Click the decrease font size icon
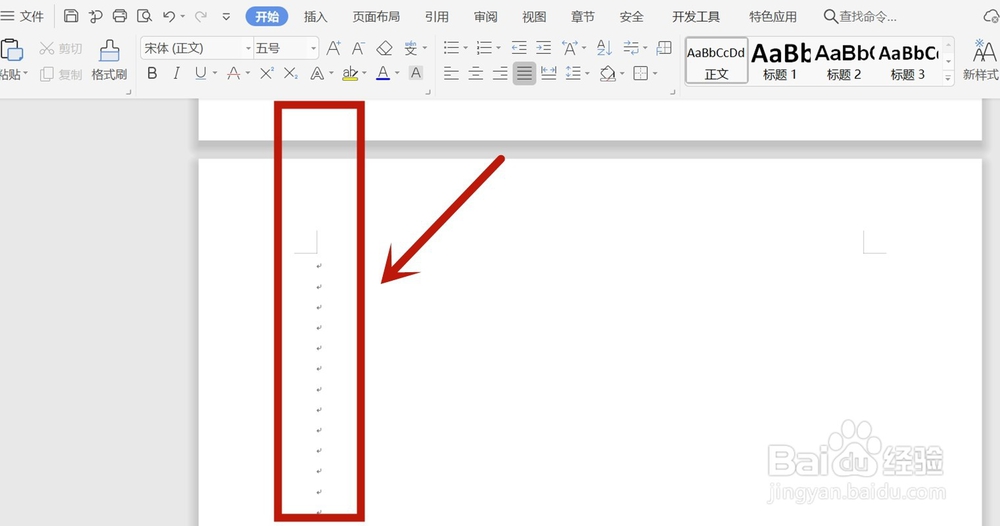 point(358,48)
